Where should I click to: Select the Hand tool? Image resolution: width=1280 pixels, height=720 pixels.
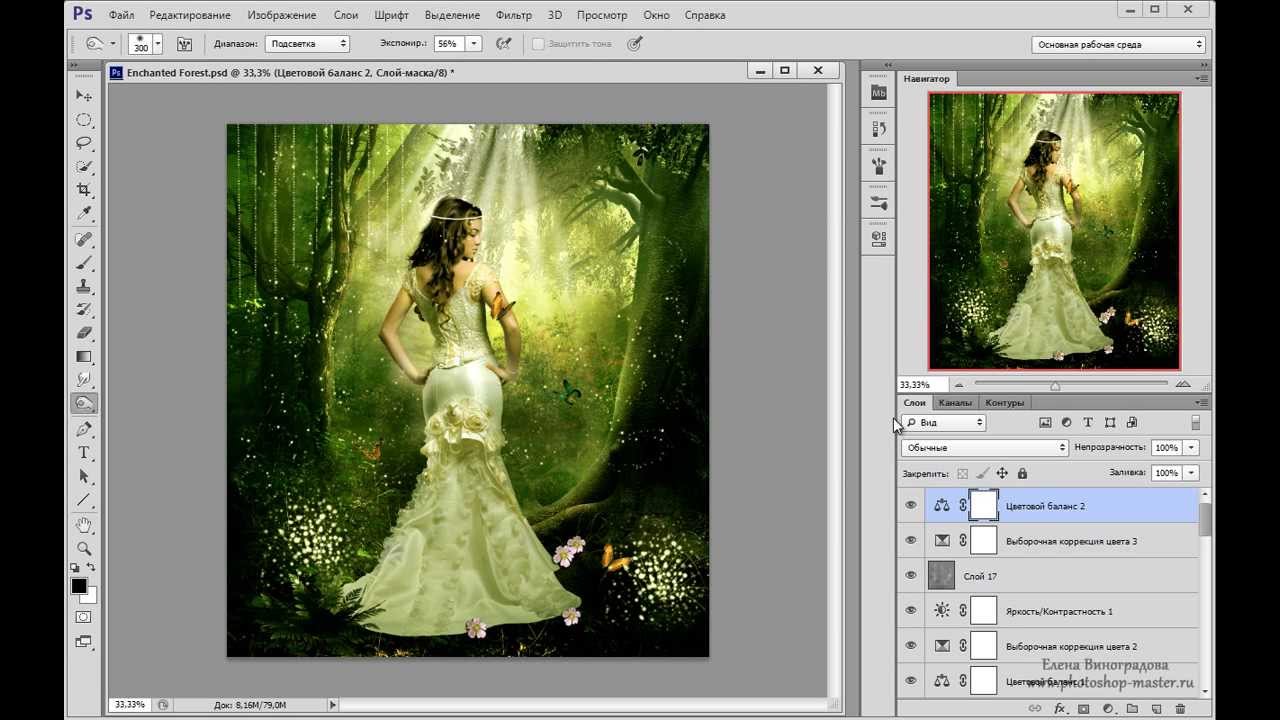[84, 525]
